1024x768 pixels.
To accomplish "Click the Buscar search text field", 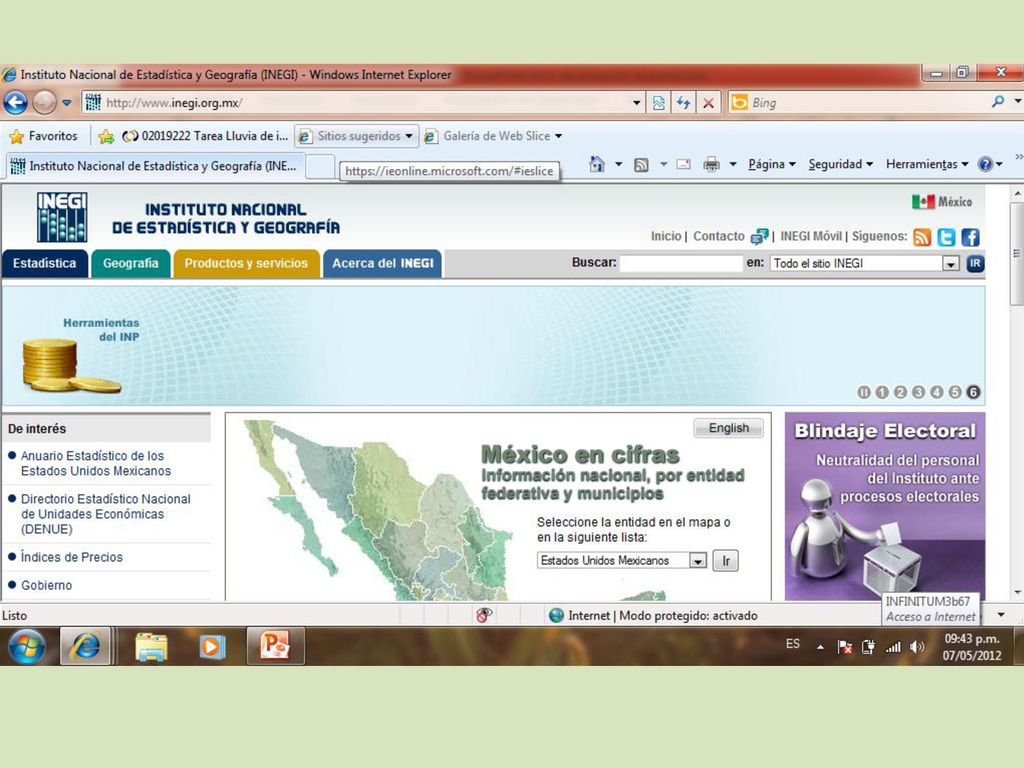I will point(681,263).
